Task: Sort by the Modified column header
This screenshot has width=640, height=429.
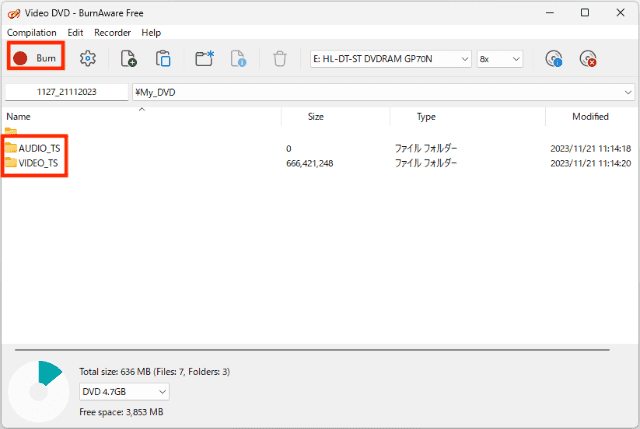Action: [590, 117]
